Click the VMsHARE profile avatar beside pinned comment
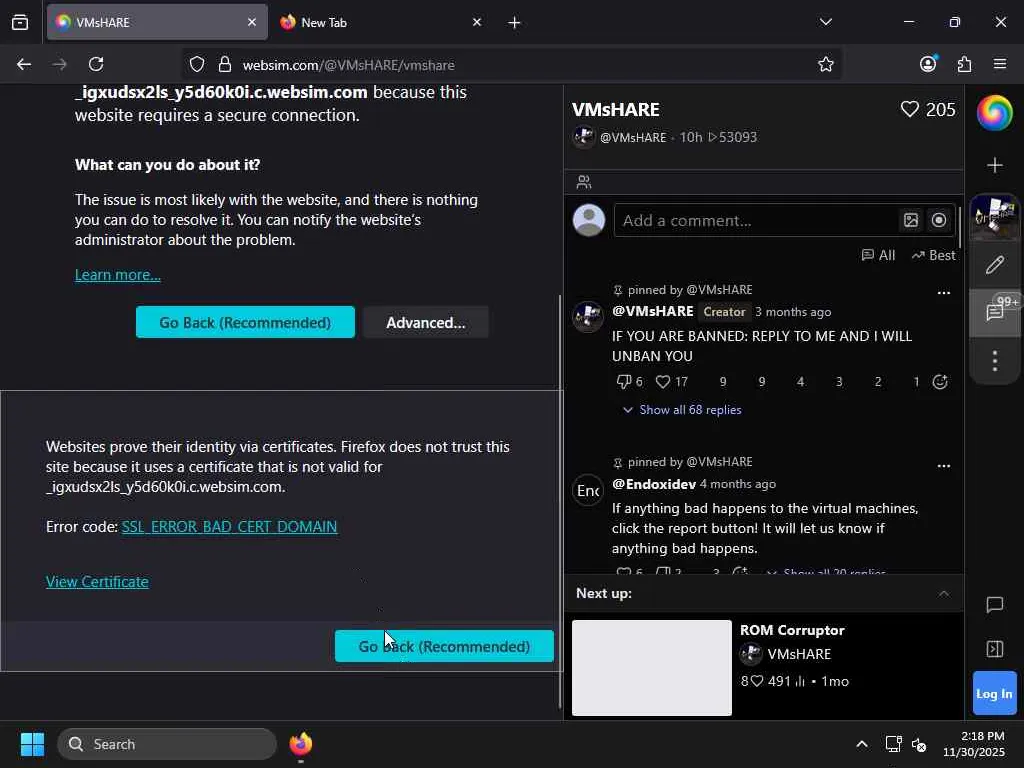 588,317
